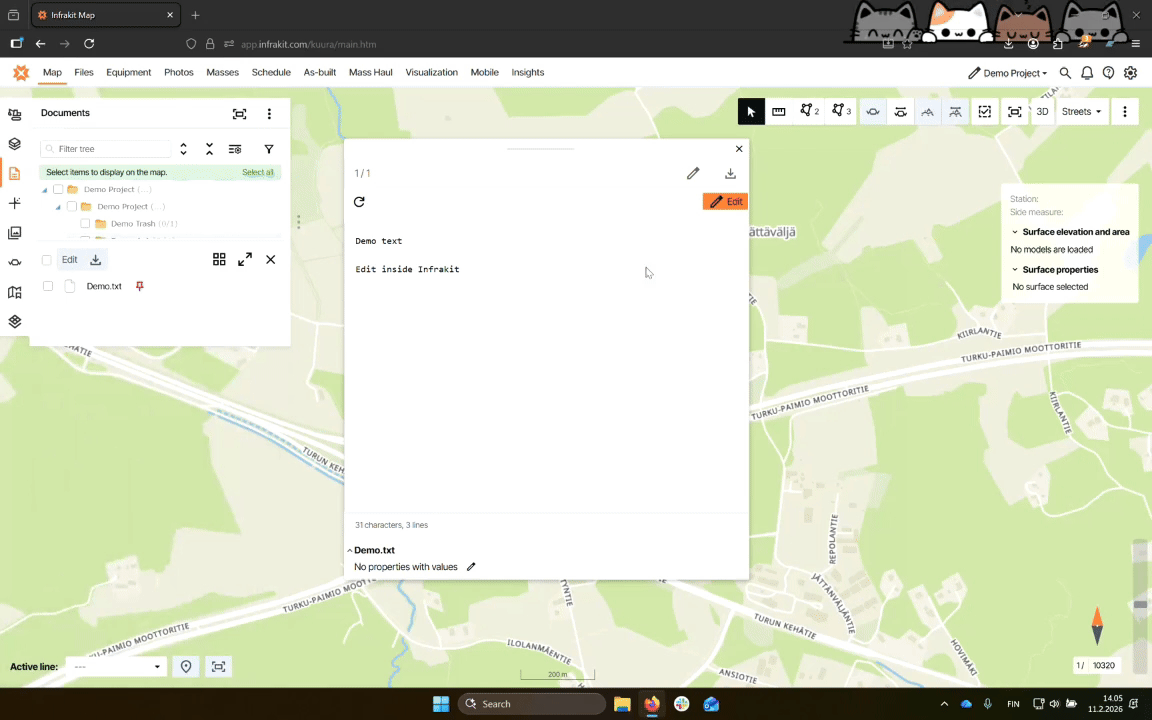Toggle the select-all files checkbox

point(47,260)
